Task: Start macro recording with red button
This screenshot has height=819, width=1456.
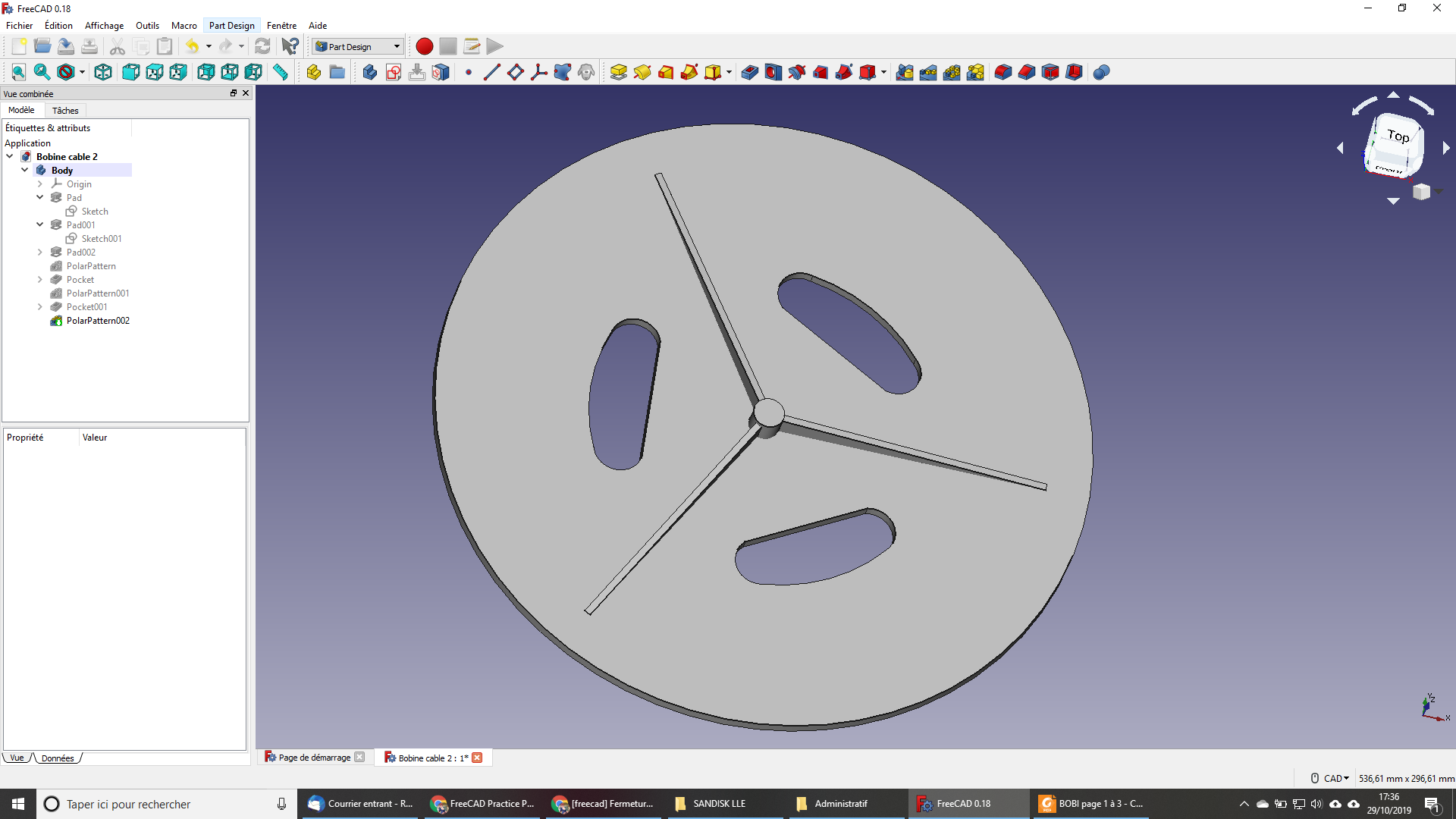Action: 424,46
